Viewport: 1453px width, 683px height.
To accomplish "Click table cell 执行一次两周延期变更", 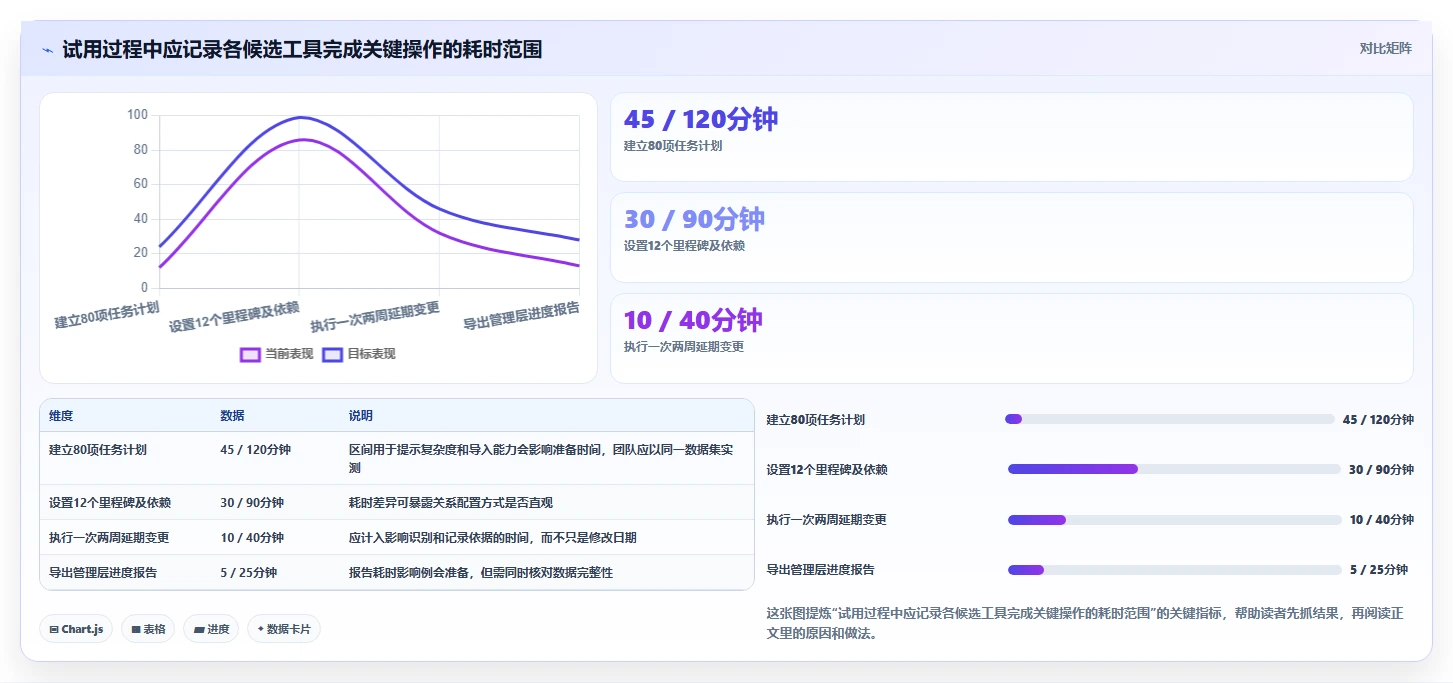I will (109, 538).
